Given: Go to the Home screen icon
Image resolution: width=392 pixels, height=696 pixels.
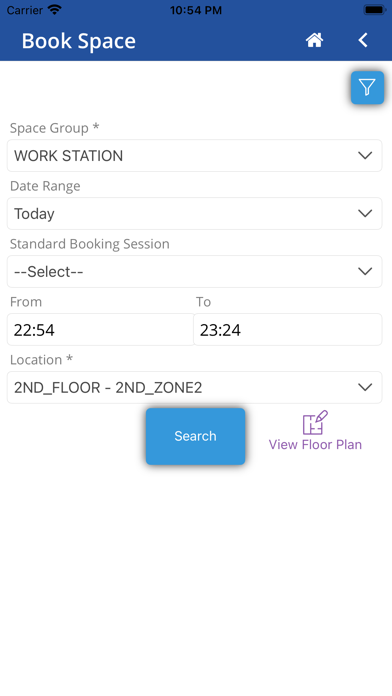Looking at the screenshot, I should [314, 40].
